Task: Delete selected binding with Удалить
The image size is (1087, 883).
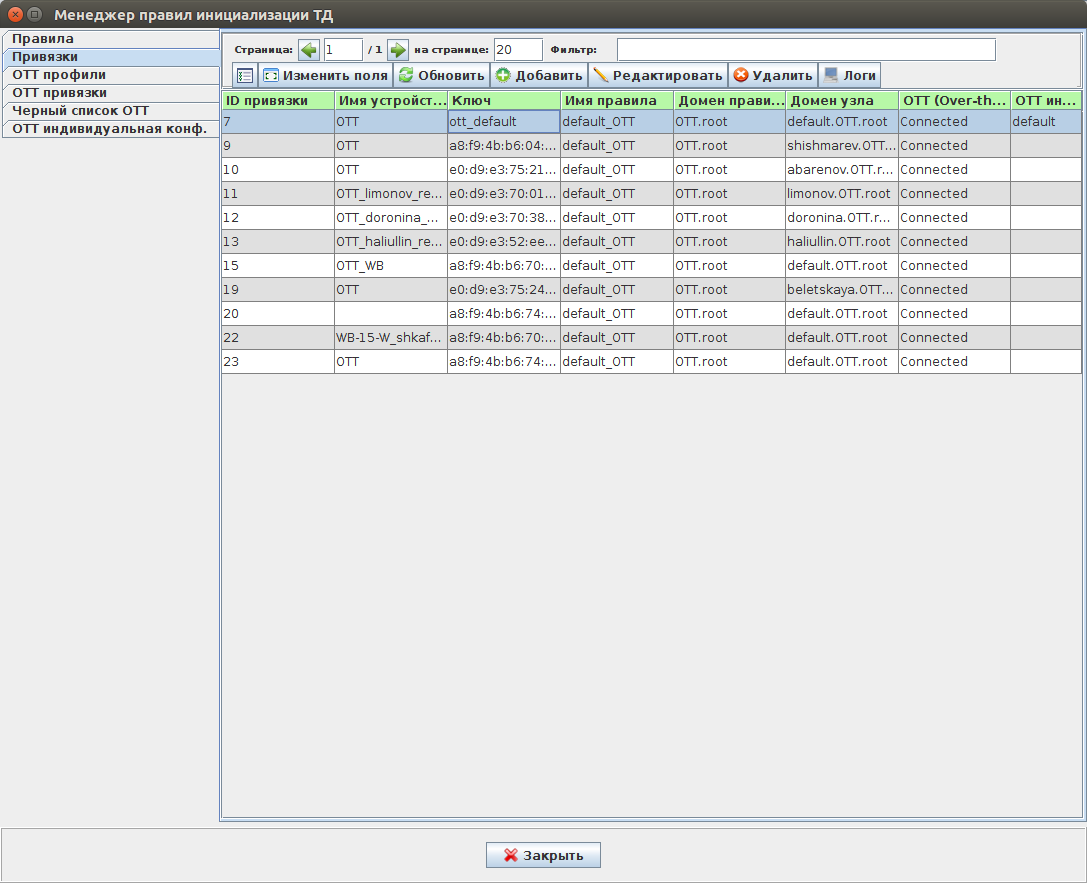Action: 773,75
